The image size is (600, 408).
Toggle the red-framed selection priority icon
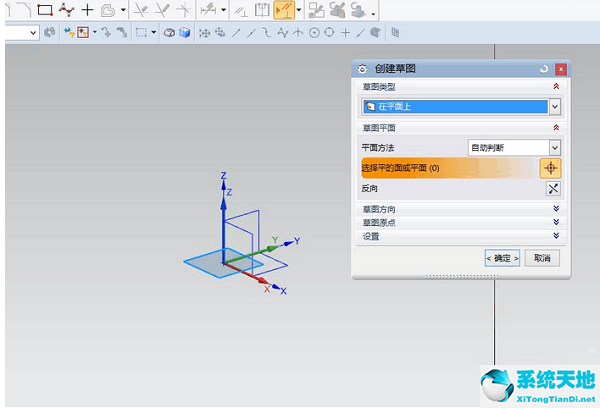83,33
